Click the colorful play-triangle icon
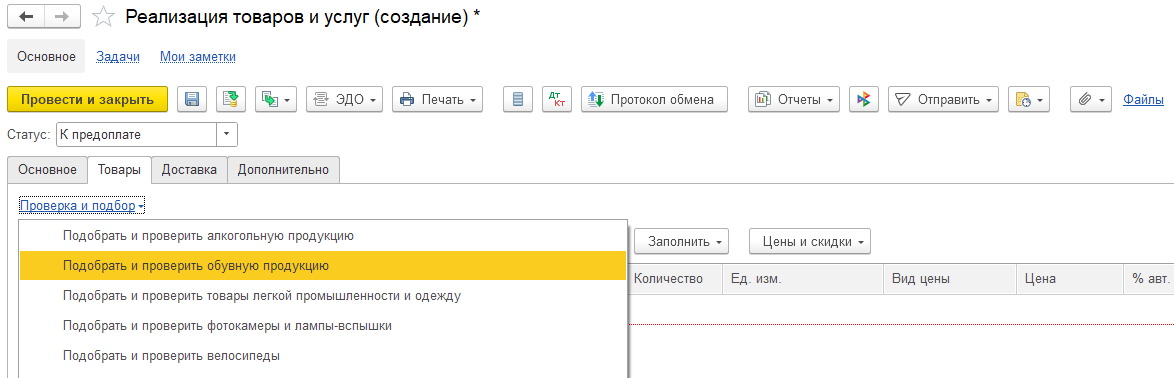Image resolution: width=1174 pixels, height=378 pixels. click(x=864, y=99)
